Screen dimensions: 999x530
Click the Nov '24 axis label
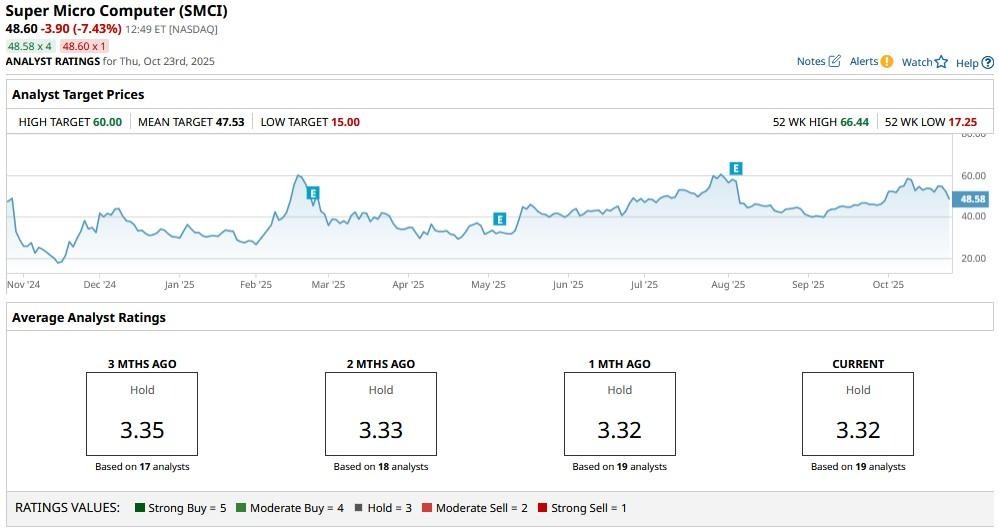click(x=24, y=285)
